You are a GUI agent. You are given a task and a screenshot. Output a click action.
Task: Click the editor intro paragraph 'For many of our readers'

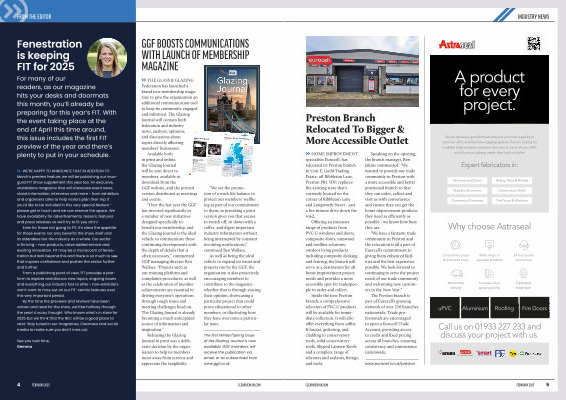pos(66,117)
